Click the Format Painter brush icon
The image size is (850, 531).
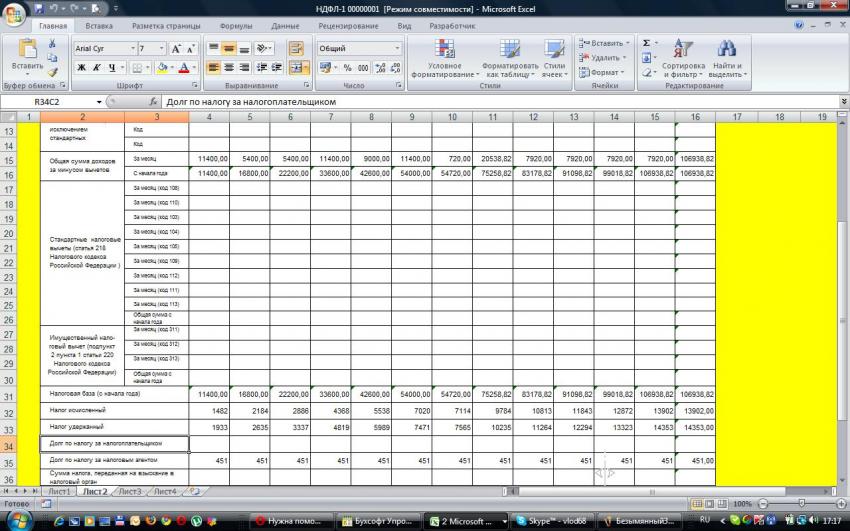53,72
